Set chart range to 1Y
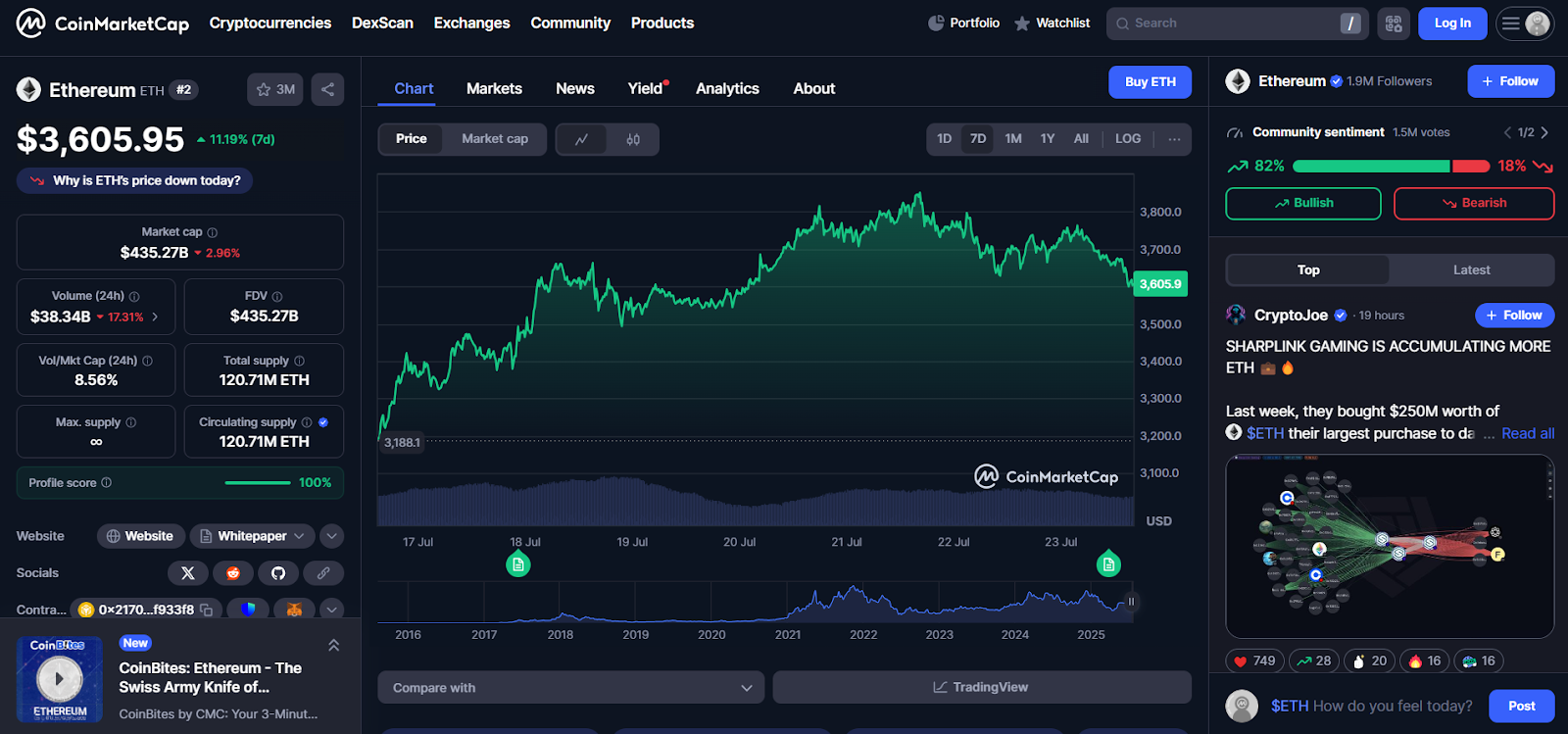 (1048, 139)
